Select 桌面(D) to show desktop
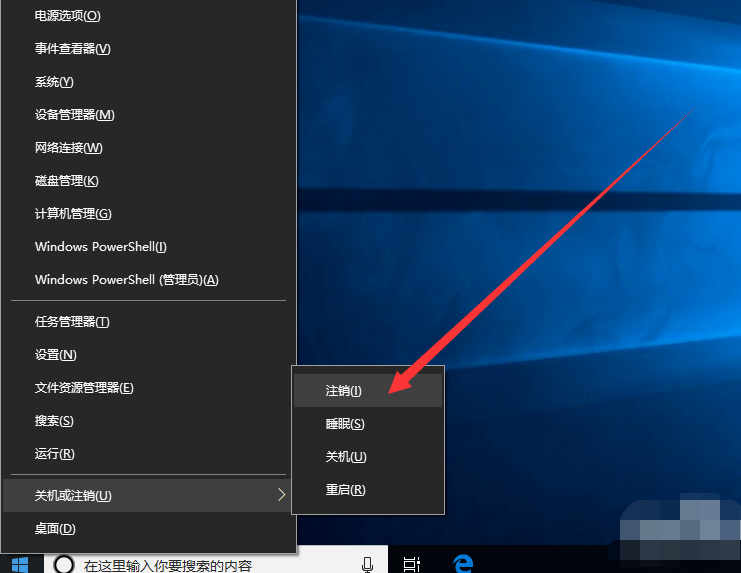The image size is (741, 573). 56,528
